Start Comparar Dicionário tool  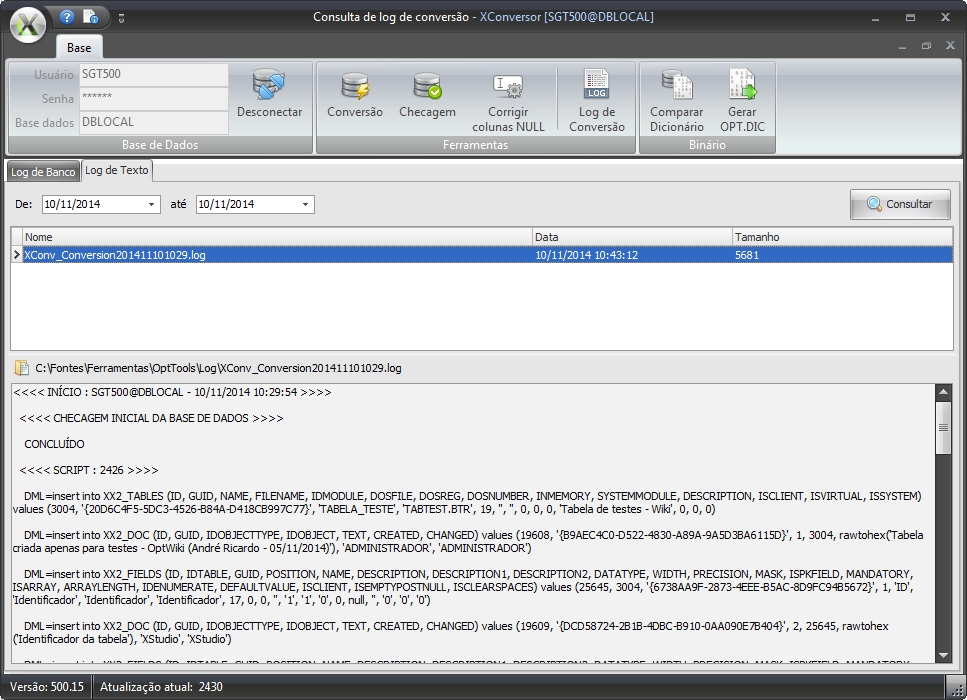(676, 86)
